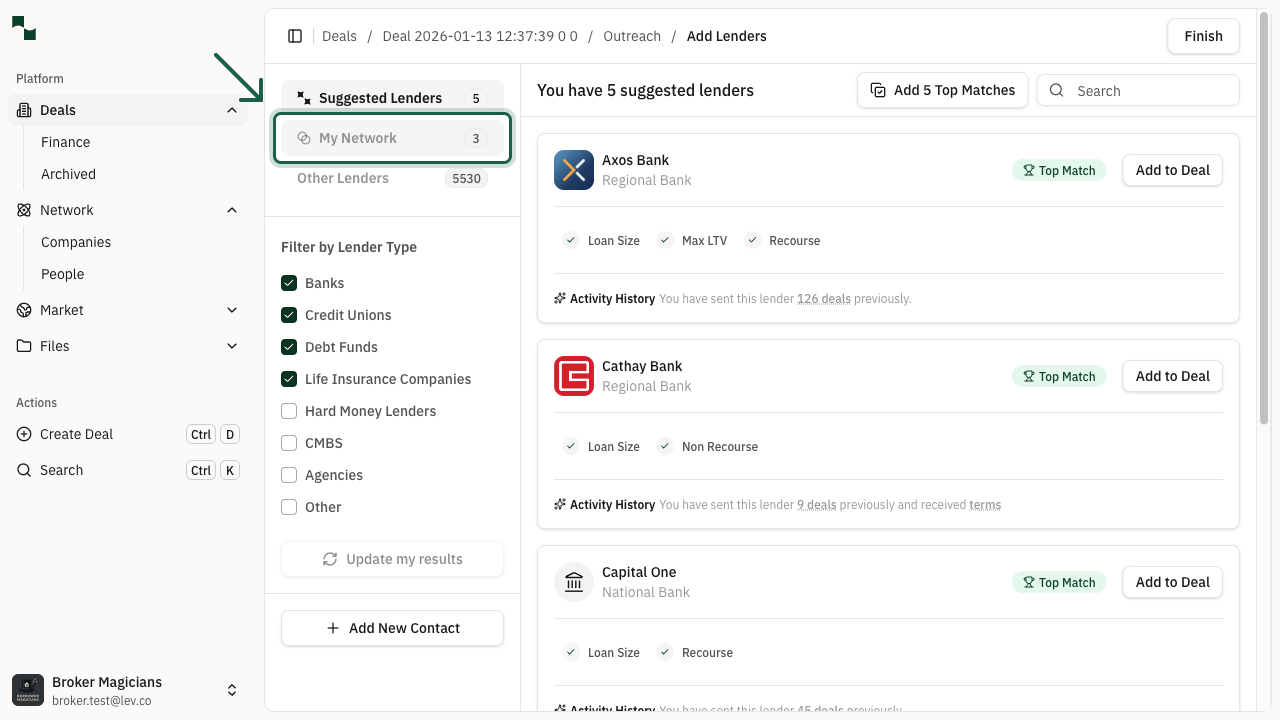Click the Activity History icon under Axos Bank
This screenshot has height=720, width=1280.
[559, 298]
